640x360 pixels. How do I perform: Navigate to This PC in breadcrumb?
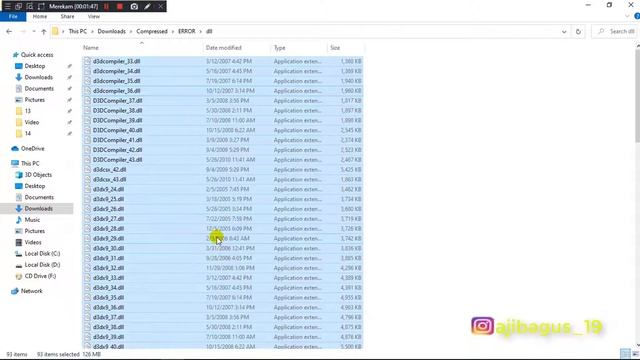coord(78,31)
